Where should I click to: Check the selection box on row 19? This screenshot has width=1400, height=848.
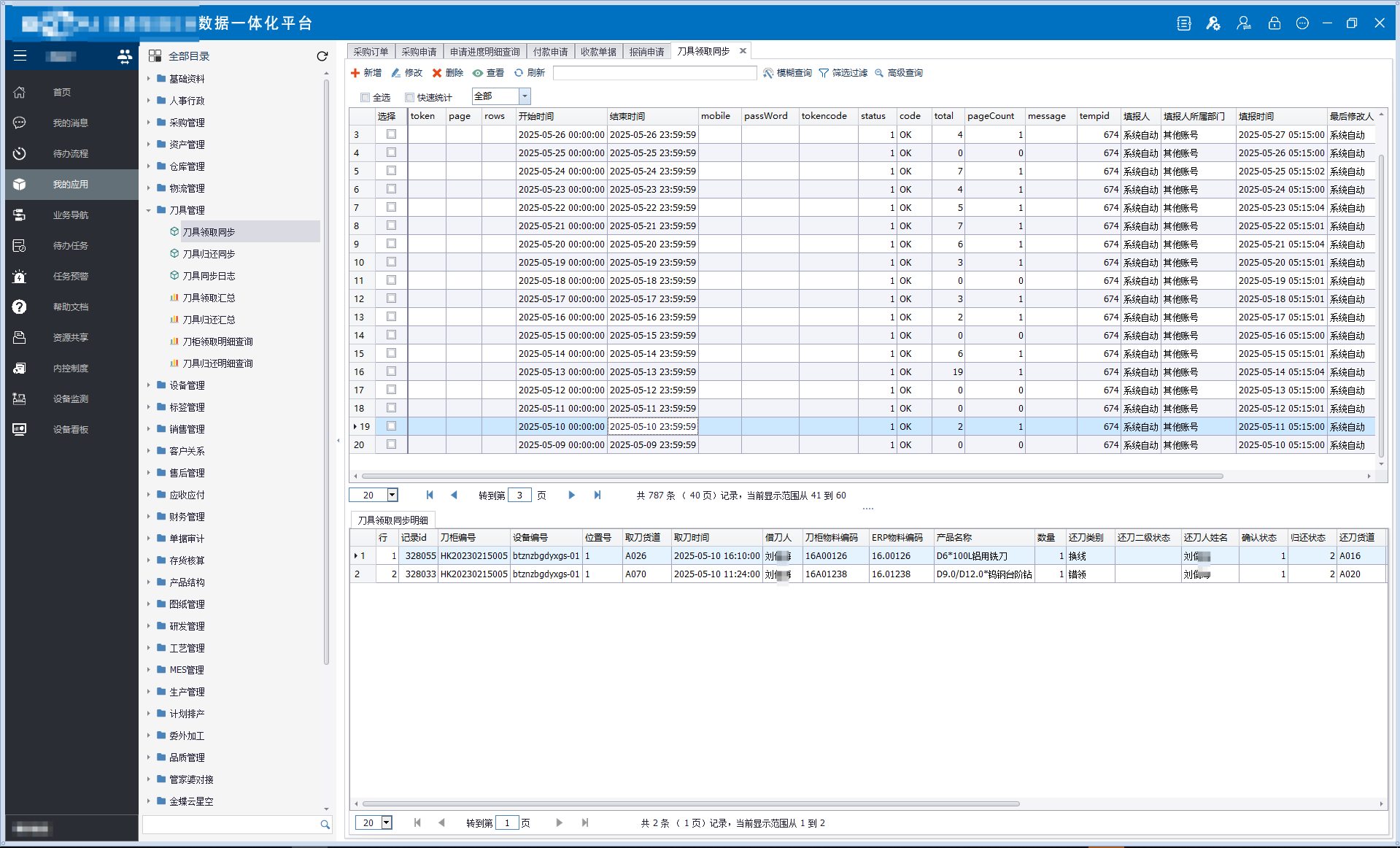pos(391,426)
